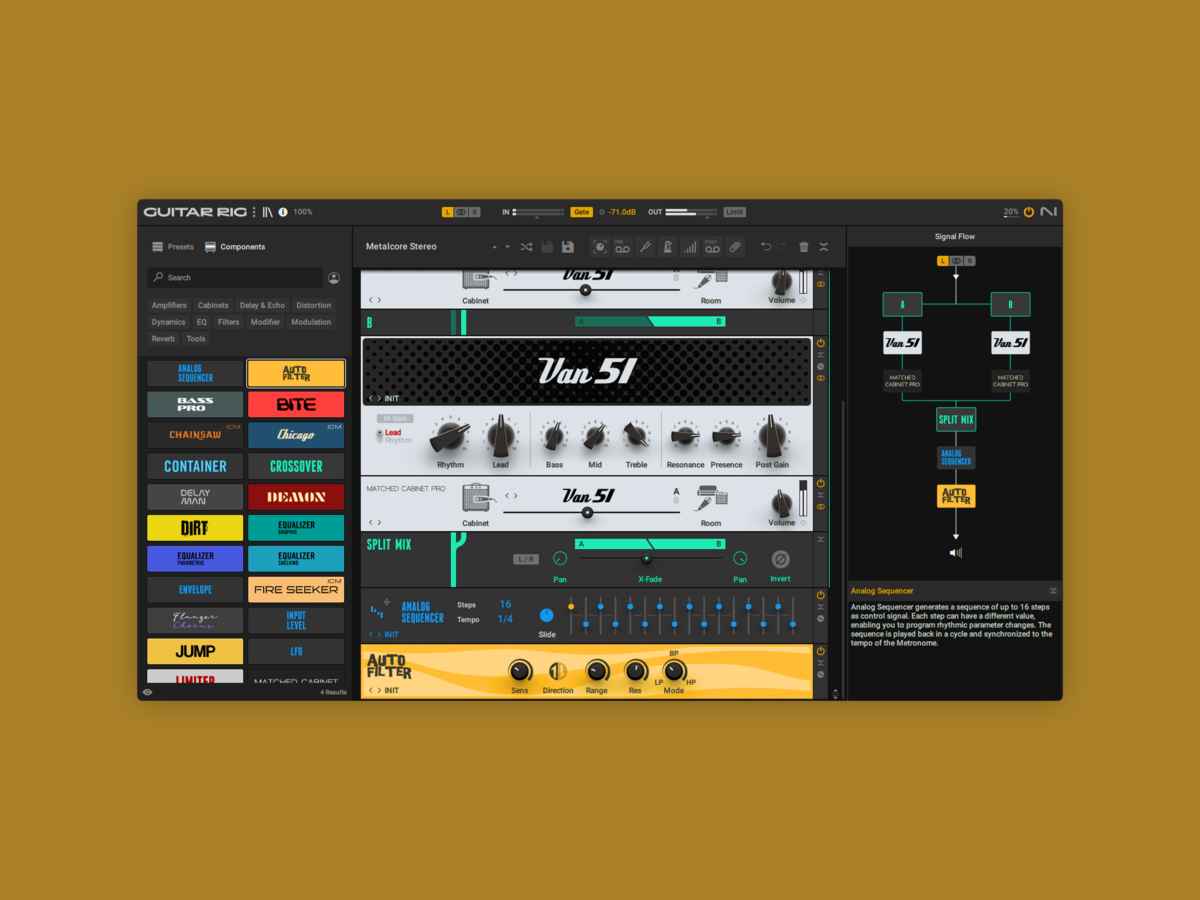
Task: Click the first orange sequencer step slider
Action: coord(571,606)
